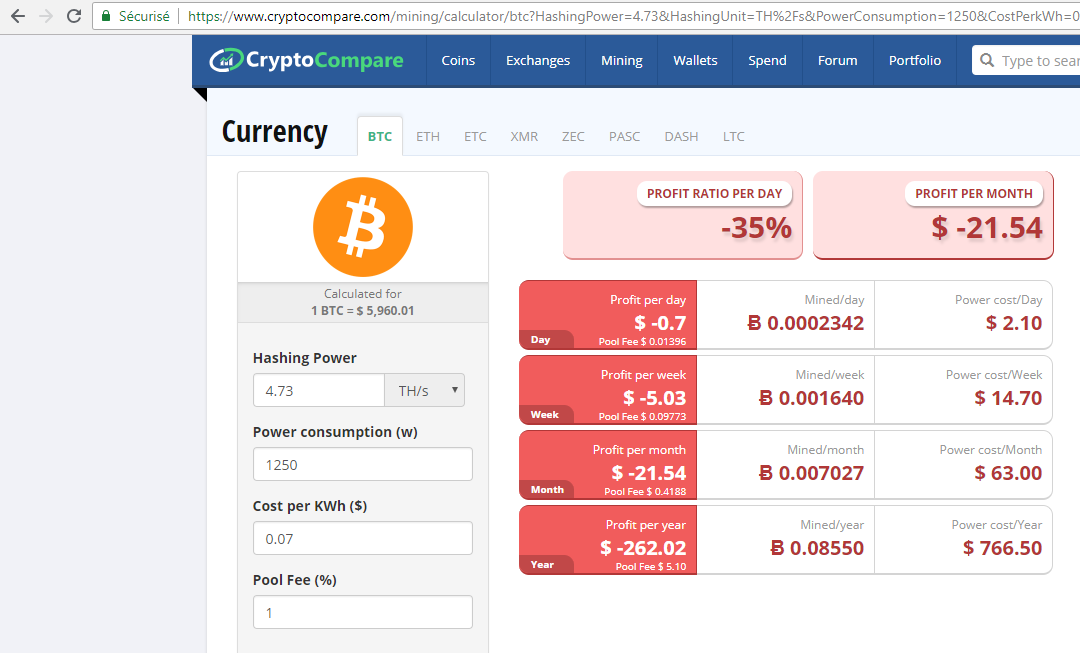The image size is (1080, 653).
Task: Click the Profit per day value $ -0.7
Action: pyautogui.click(x=660, y=322)
